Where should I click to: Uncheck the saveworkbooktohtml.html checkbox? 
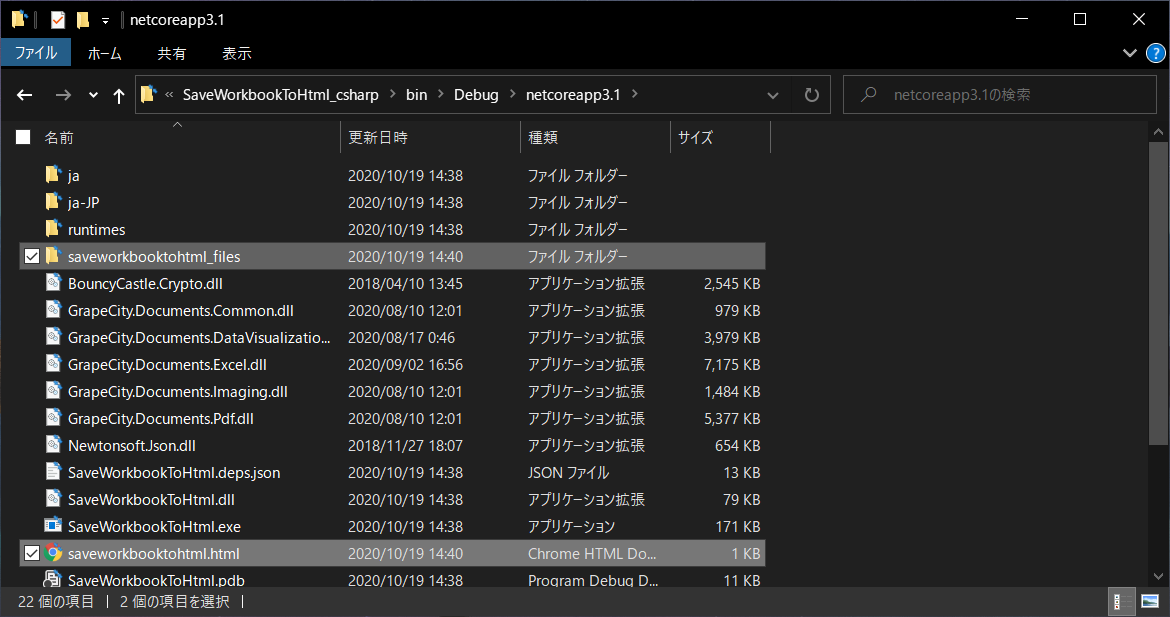(x=31, y=553)
